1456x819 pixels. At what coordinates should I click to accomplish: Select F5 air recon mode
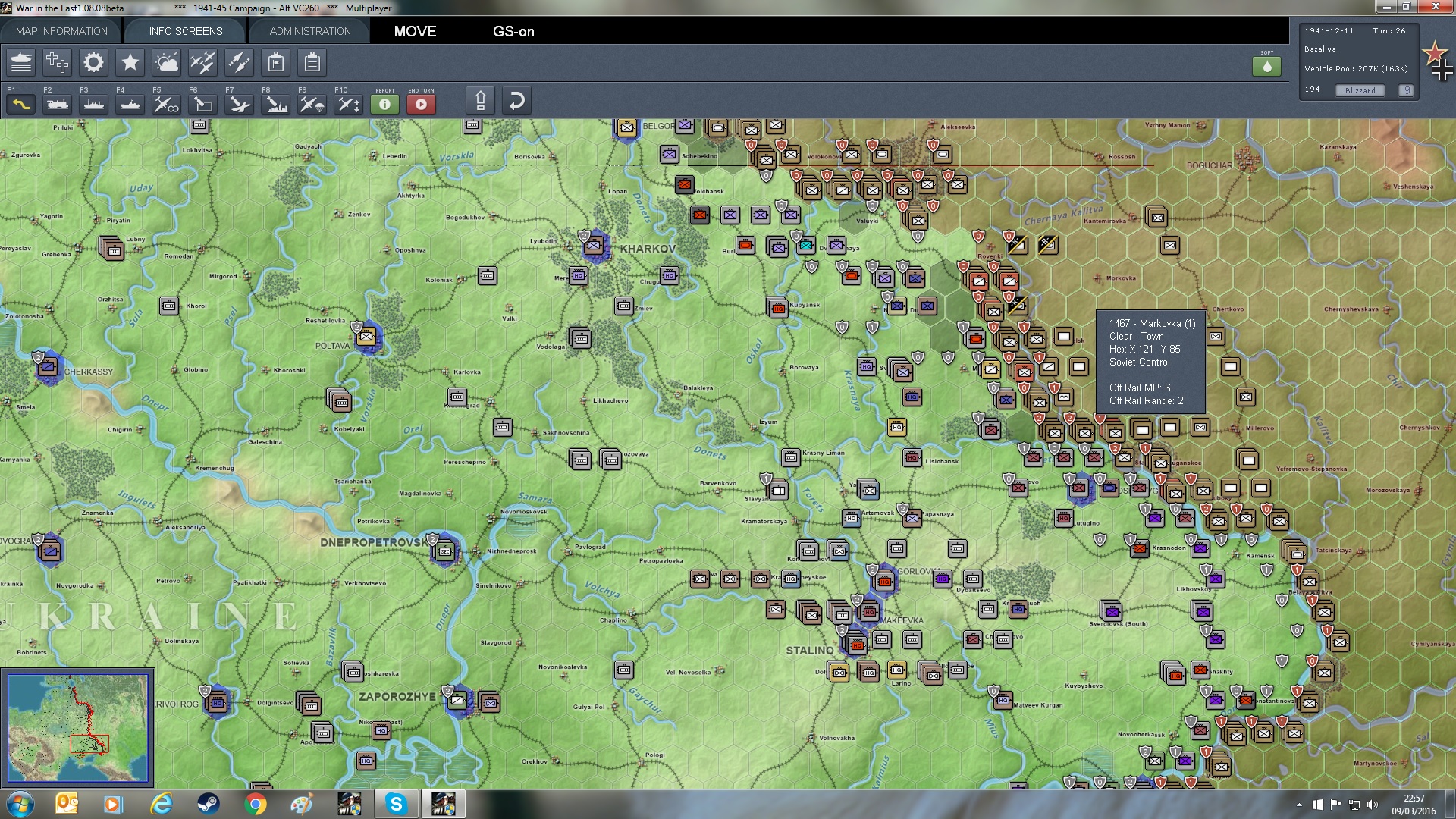[166, 104]
